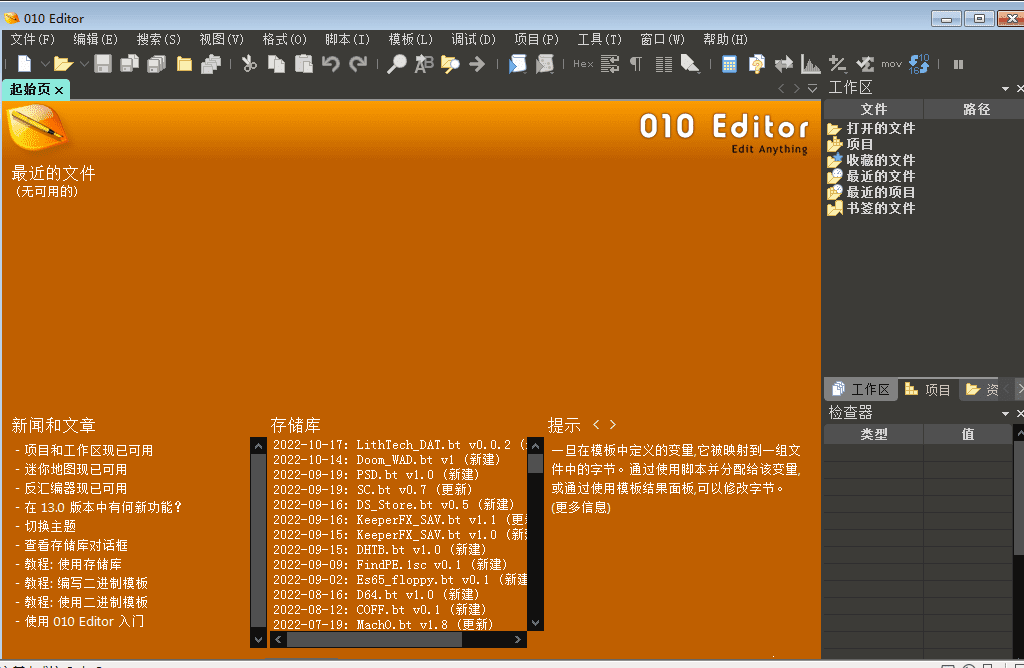Viewport: 1024px width, 668px height.
Task: Switch to the 项目 tab in workspace panel
Action: [927, 390]
